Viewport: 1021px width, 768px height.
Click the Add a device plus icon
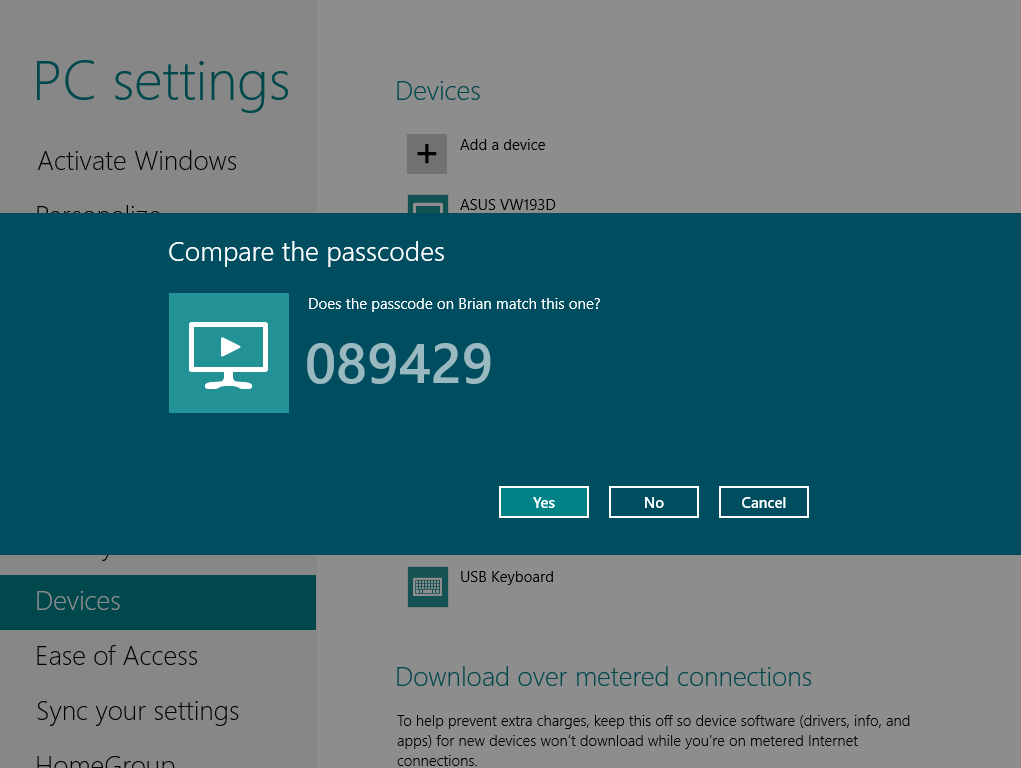(x=427, y=153)
